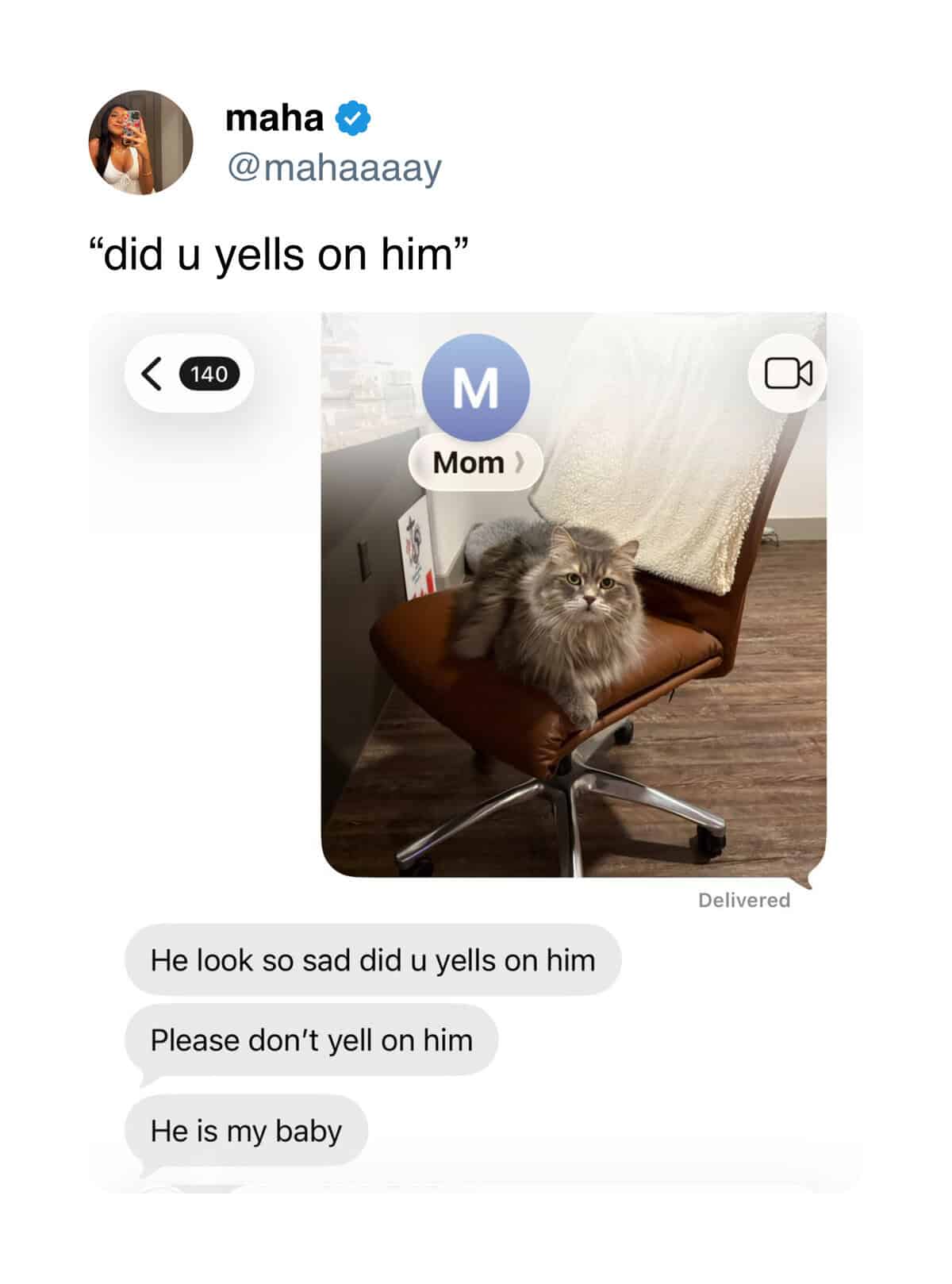Viewport: 952px width, 1284px height.
Task: Click the blue verified badge
Action: [x=353, y=118]
